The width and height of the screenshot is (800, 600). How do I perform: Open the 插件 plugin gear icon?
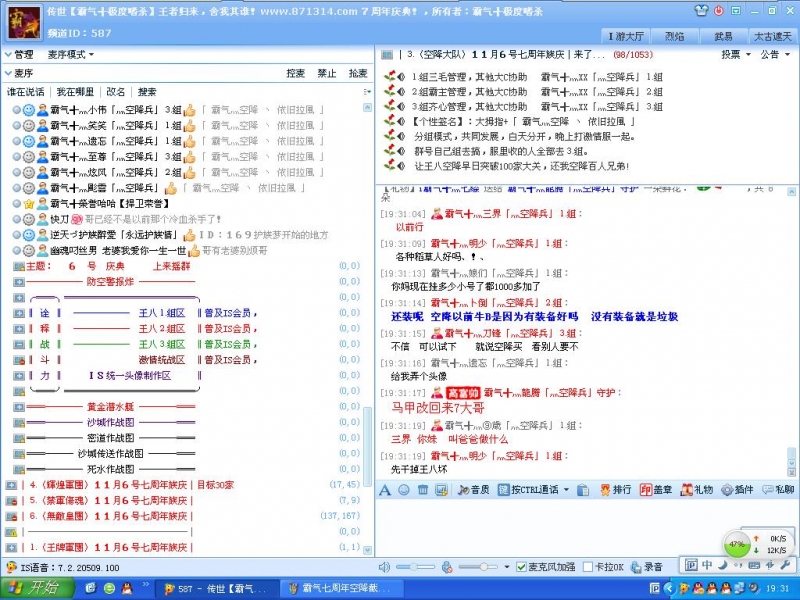pos(737,490)
